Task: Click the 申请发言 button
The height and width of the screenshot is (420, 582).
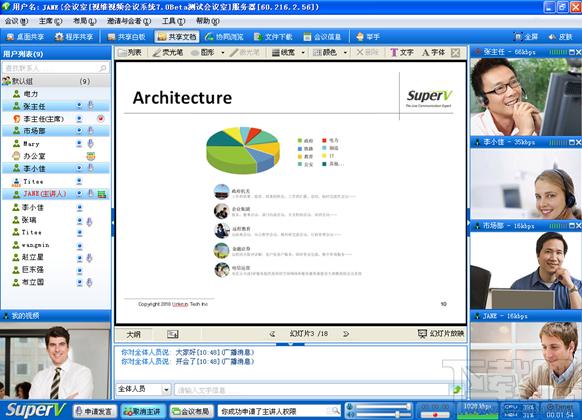Action: pyautogui.click(x=95, y=411)
